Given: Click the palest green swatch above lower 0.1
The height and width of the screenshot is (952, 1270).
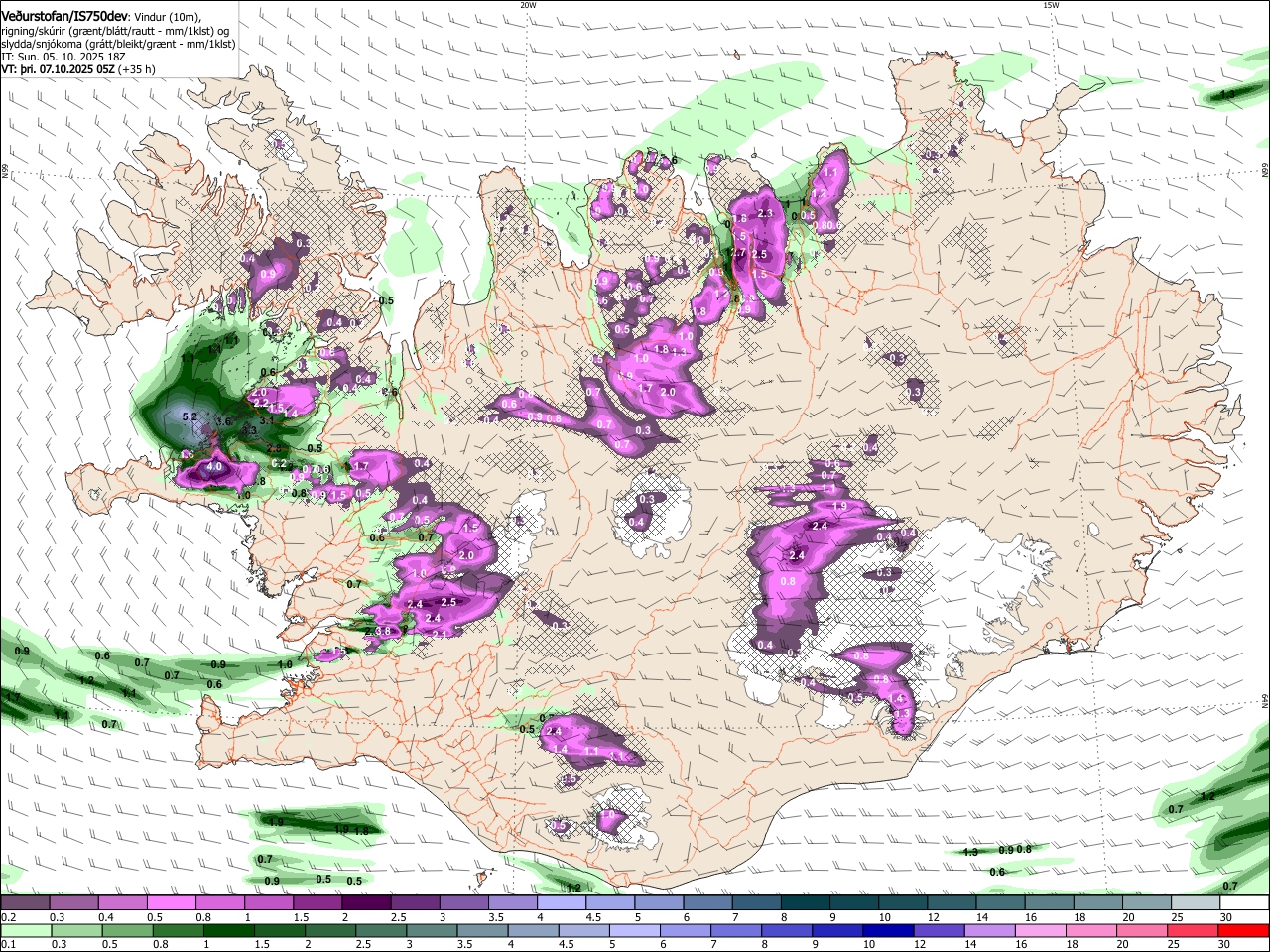Looking at the screenshot, I should 25,929.
